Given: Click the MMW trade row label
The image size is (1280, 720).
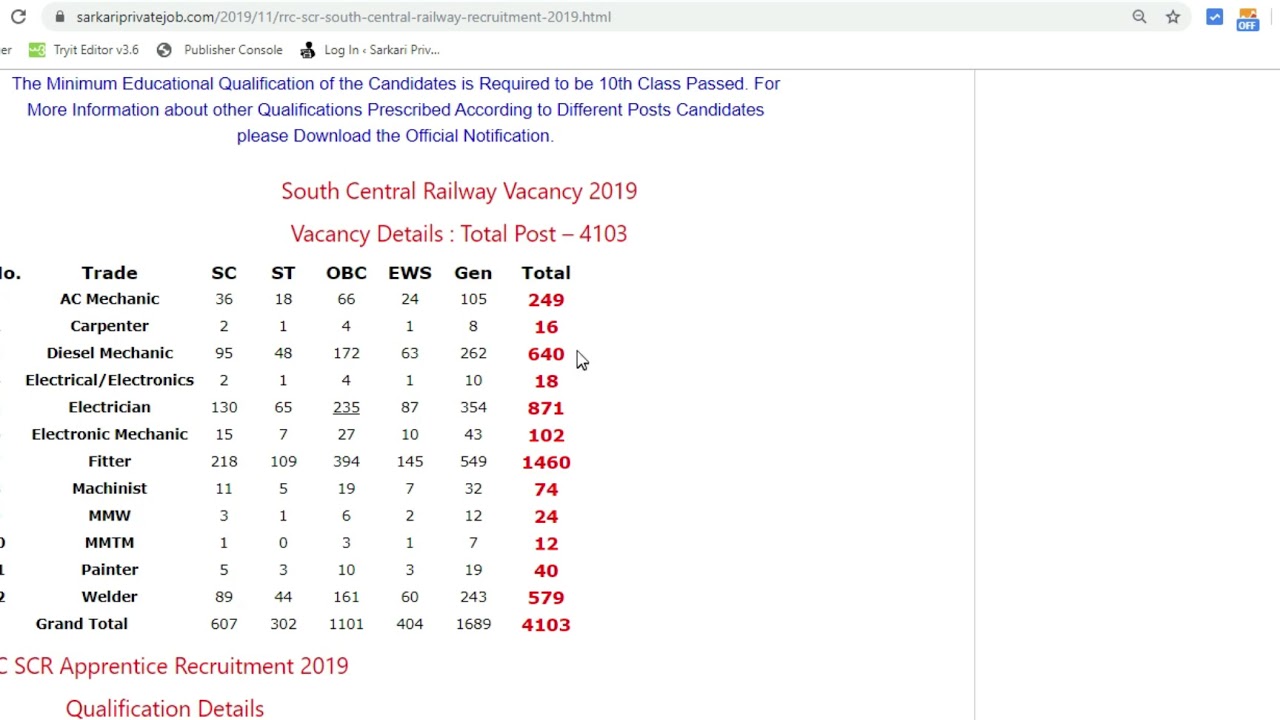Looking at the screenshot, I should (109, 515).
